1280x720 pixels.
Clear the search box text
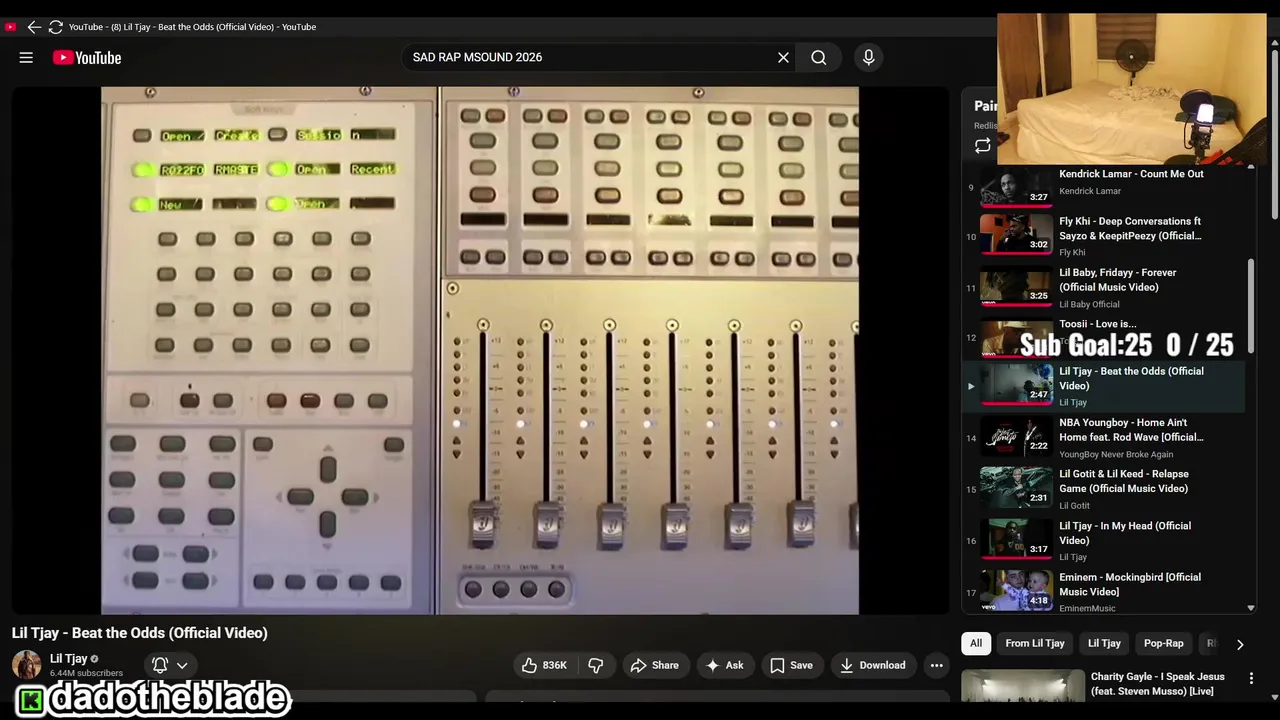[783, 58]
